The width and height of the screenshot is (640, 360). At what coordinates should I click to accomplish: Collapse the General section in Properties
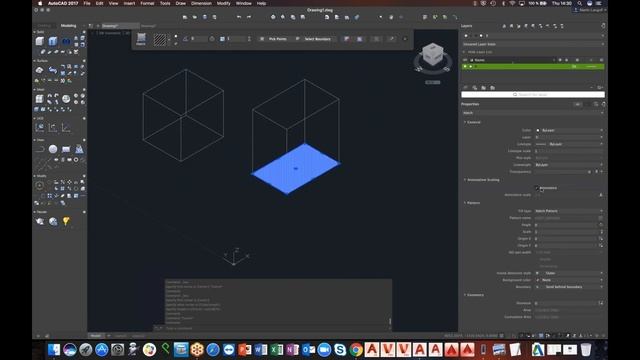click(464, 122)
